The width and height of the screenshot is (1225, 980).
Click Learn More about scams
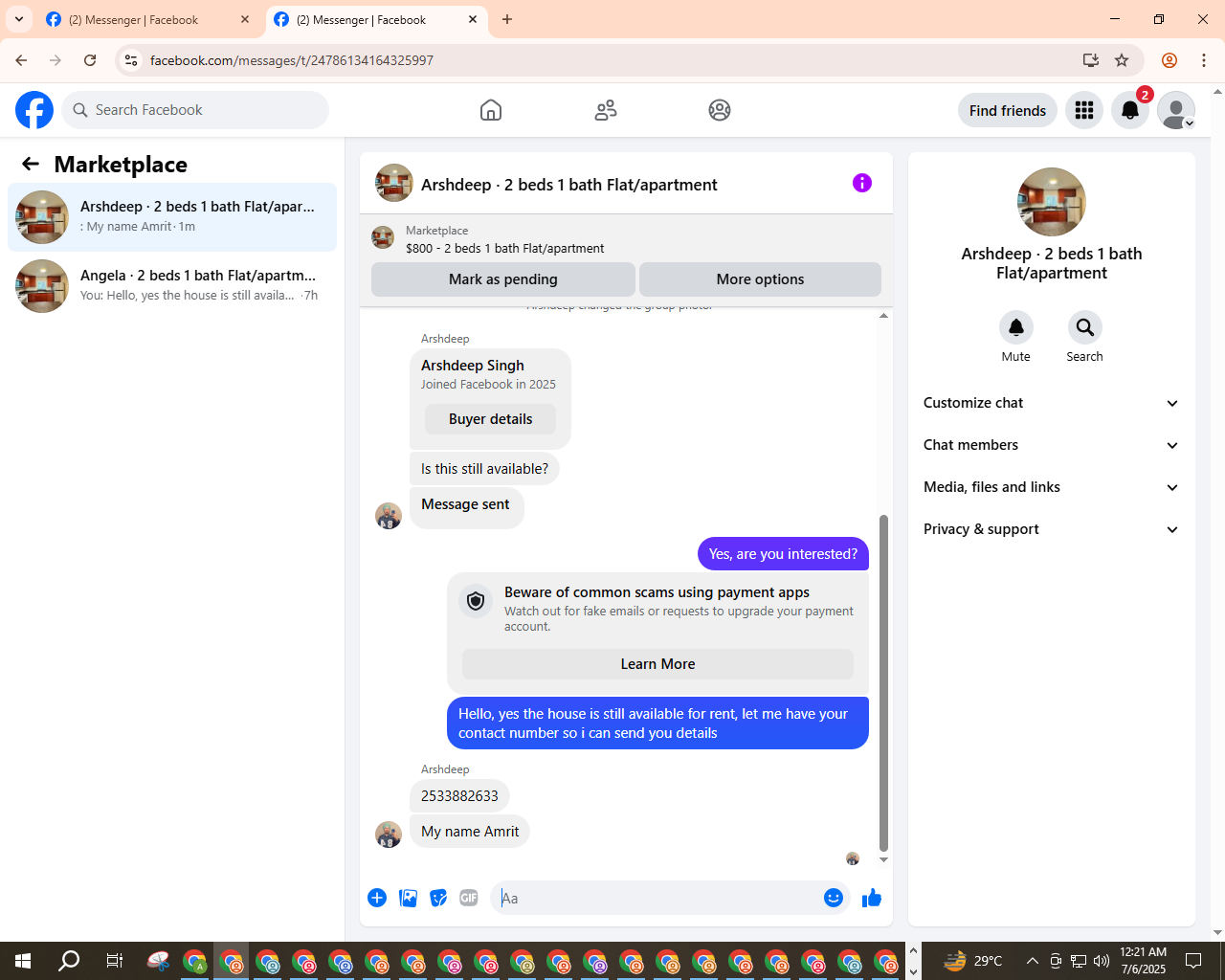click(x=657, y=664)
